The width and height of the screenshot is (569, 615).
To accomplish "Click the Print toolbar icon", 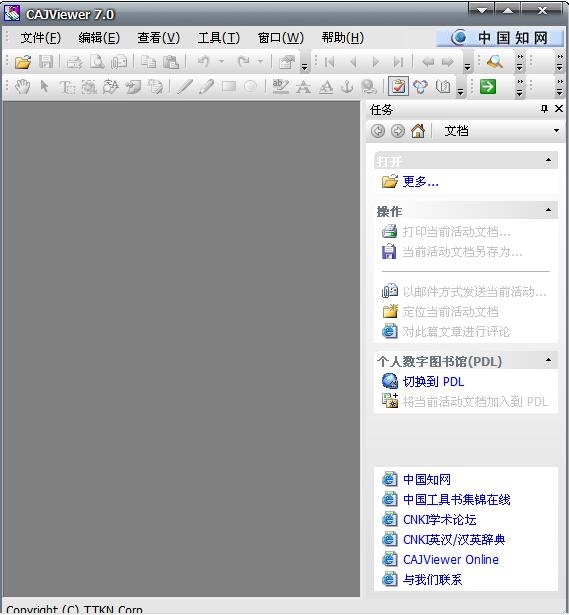I will pos(75,62).
